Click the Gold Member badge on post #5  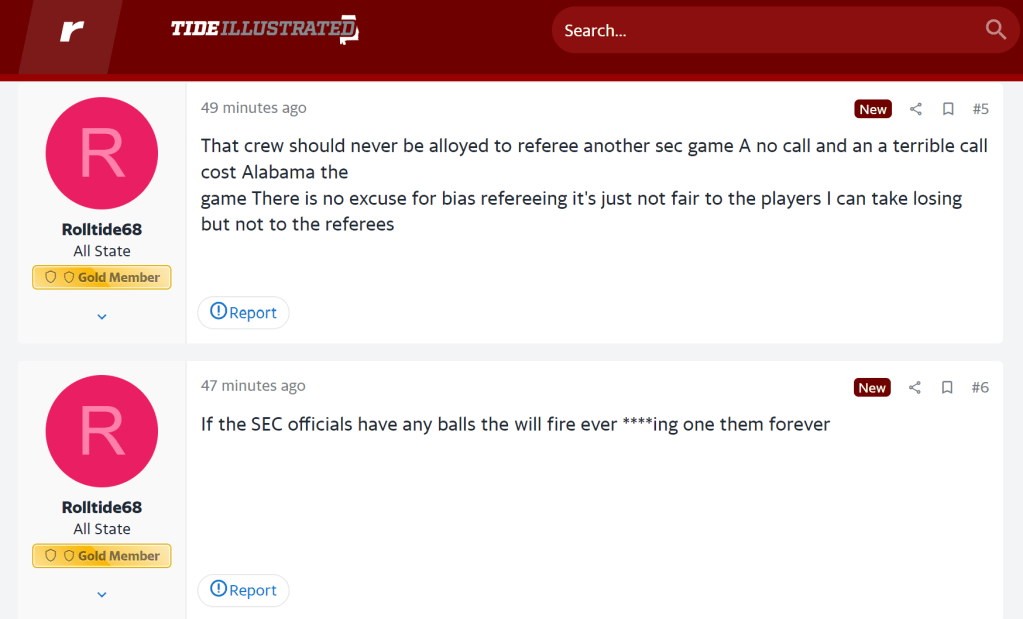click(102, 277)
